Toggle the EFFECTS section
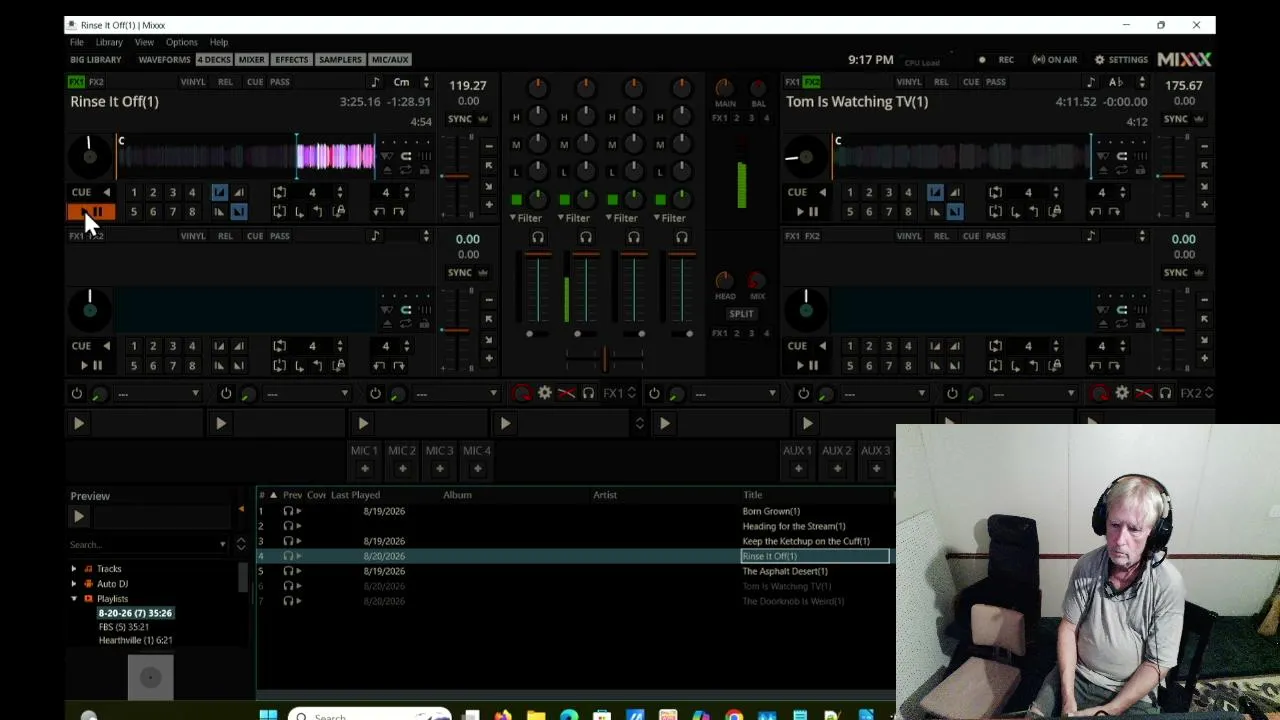The height and width of the screenshot is (720, 1280). (x=292, y=60)
